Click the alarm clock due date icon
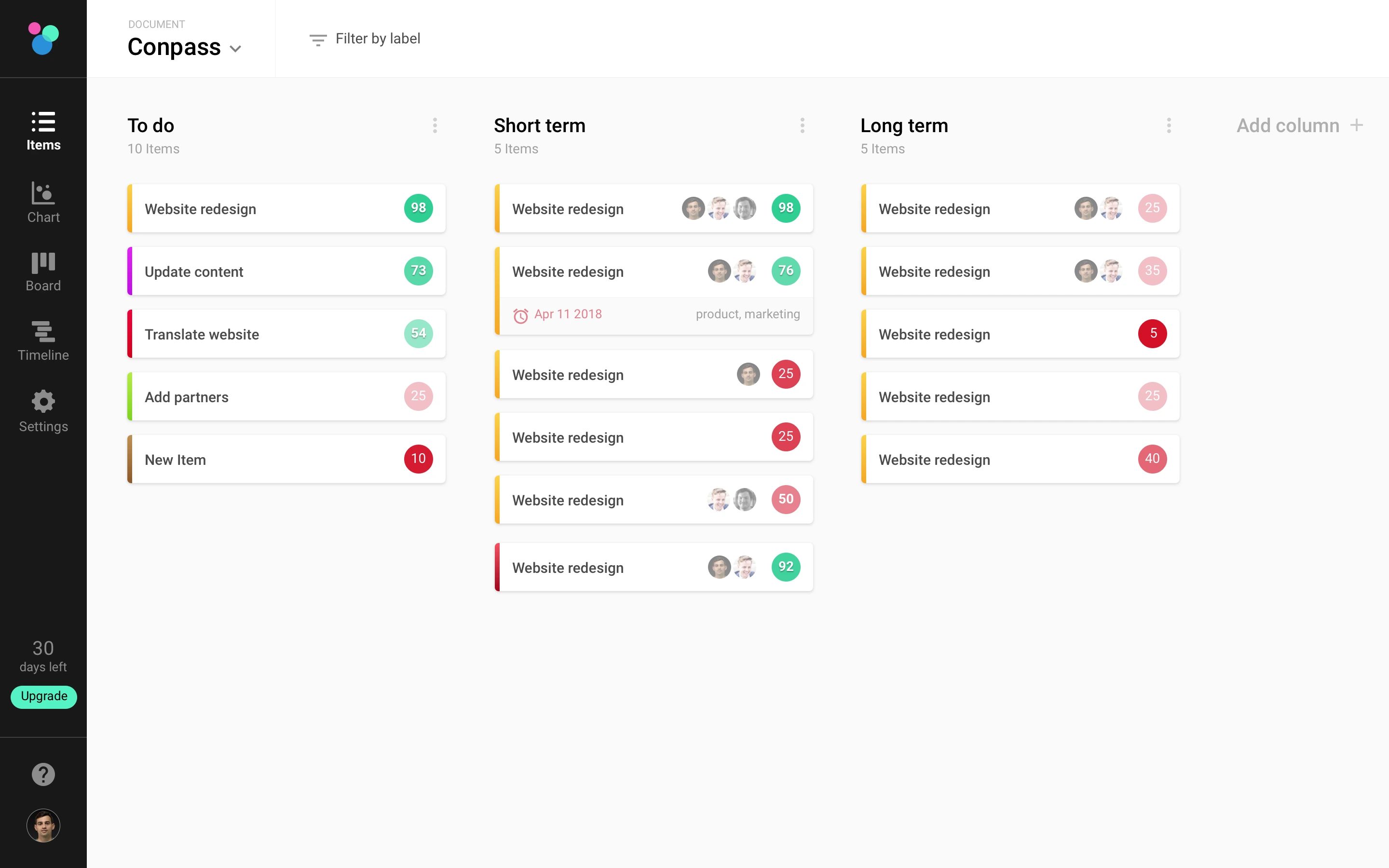The height and width of the screenshot is (868, 1389). click(520, 315)
